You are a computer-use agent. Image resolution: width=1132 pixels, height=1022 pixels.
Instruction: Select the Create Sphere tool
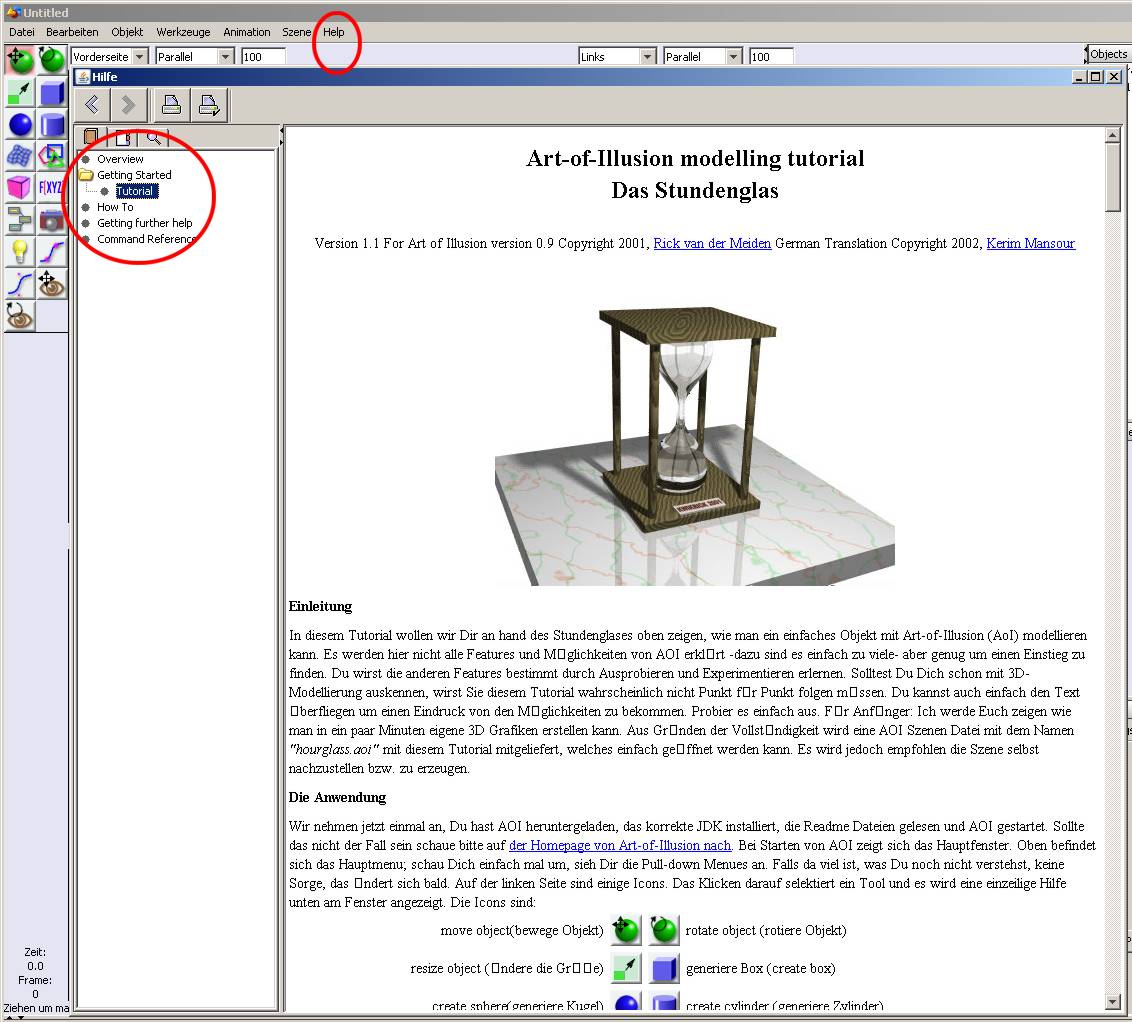[20, 124]
